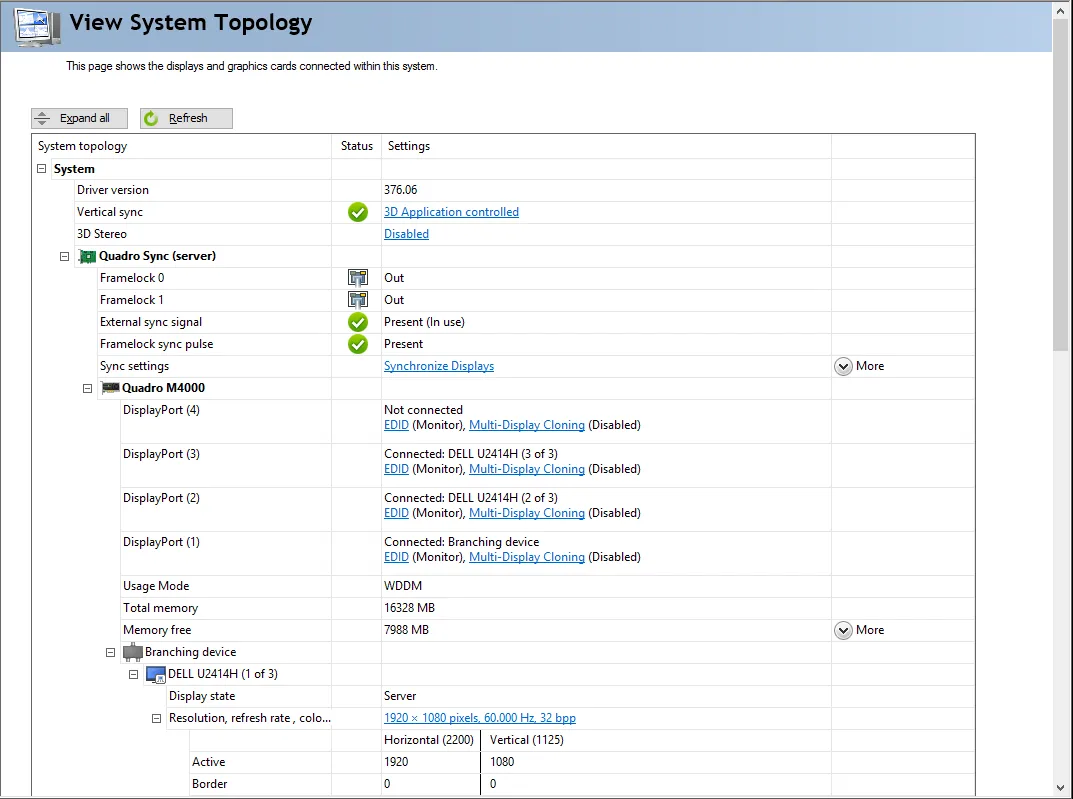Click the External sync signal check icon
Viewport: 1073px width, 799px height.
(x=357, y=322)
